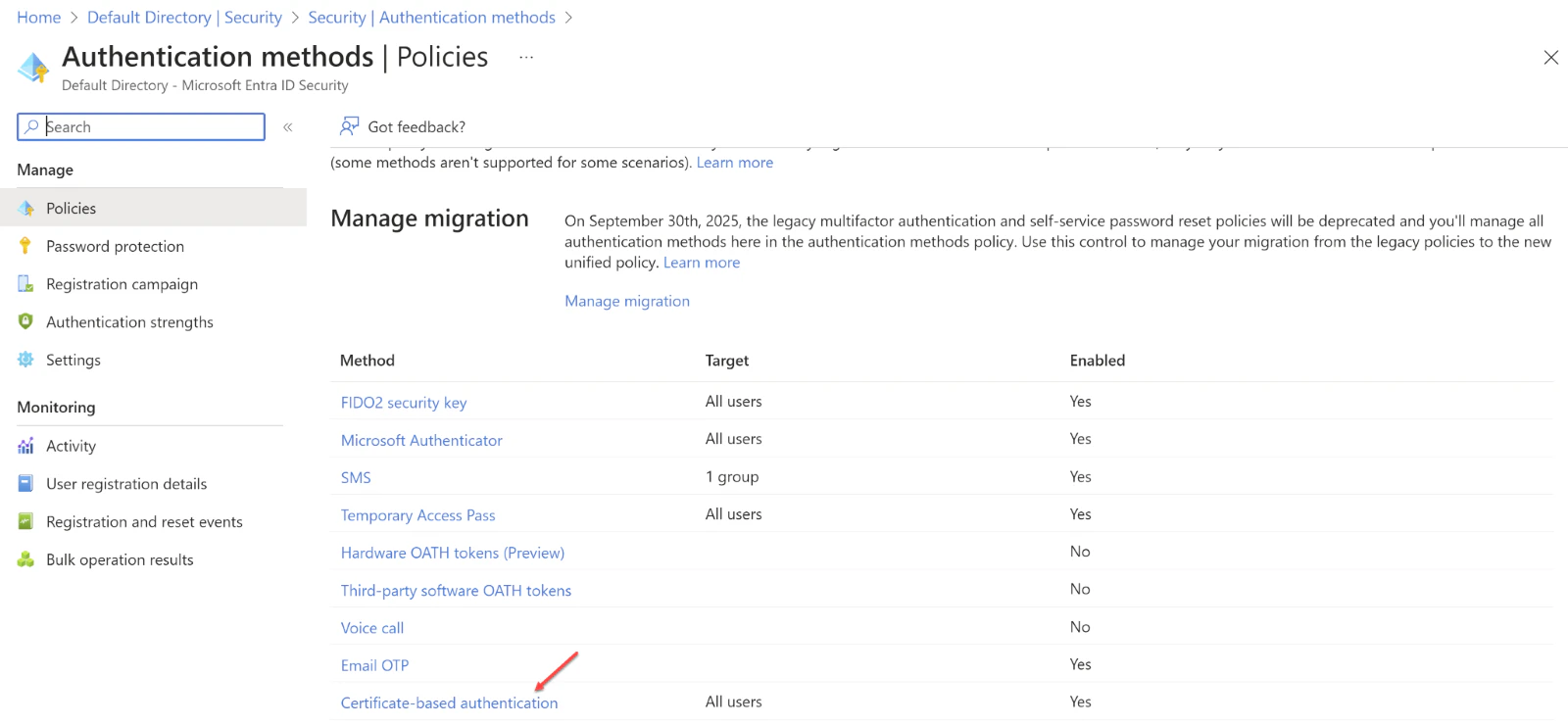Close the Authentication methods blade

point(1551,58)
